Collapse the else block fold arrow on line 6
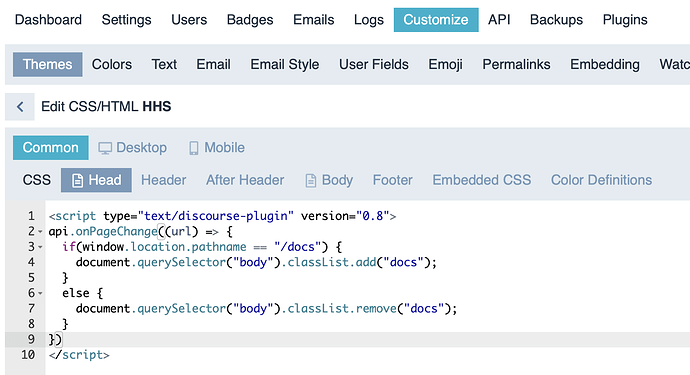 point(40,293)
